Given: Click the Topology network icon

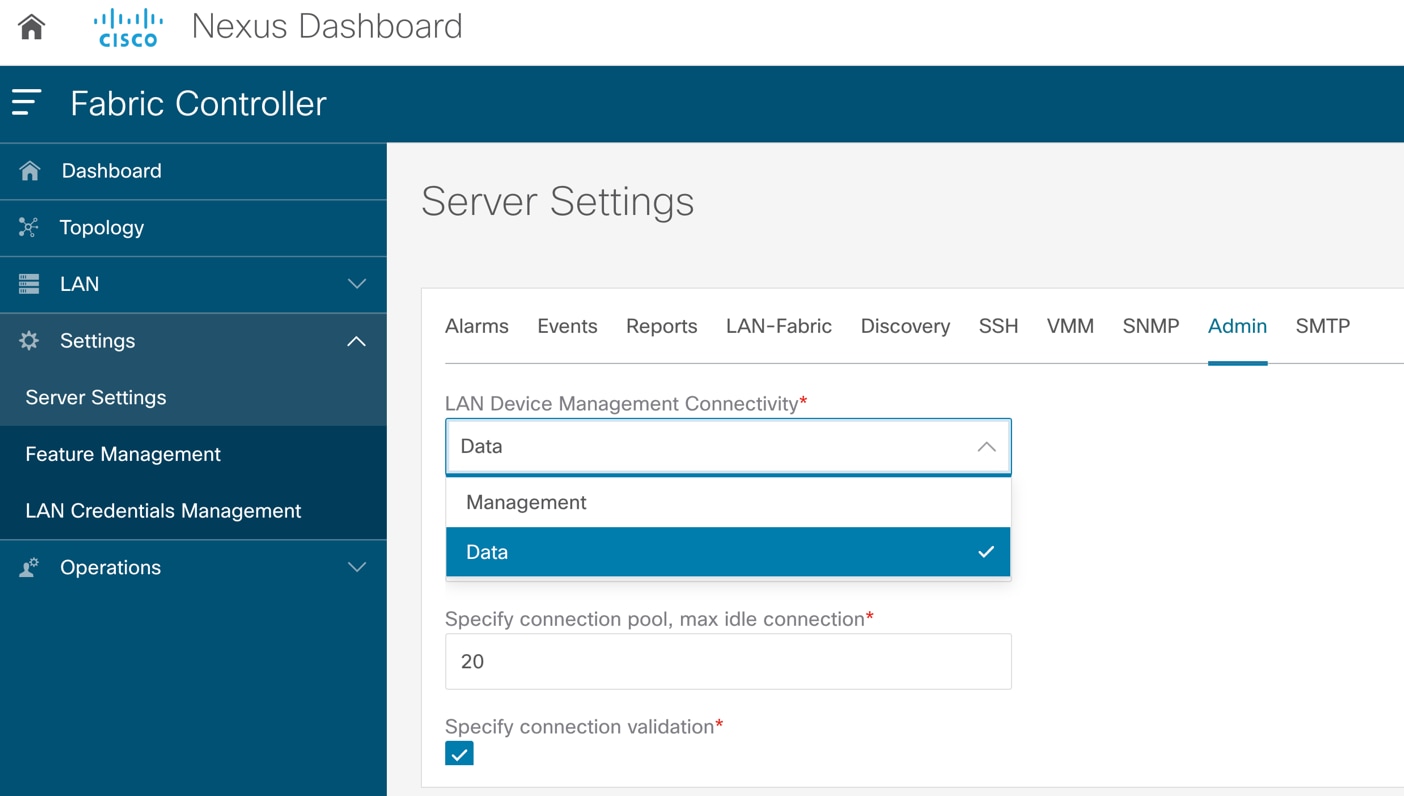Looking at the screenshot, I should pyautogui.click(x=29, y=227).
